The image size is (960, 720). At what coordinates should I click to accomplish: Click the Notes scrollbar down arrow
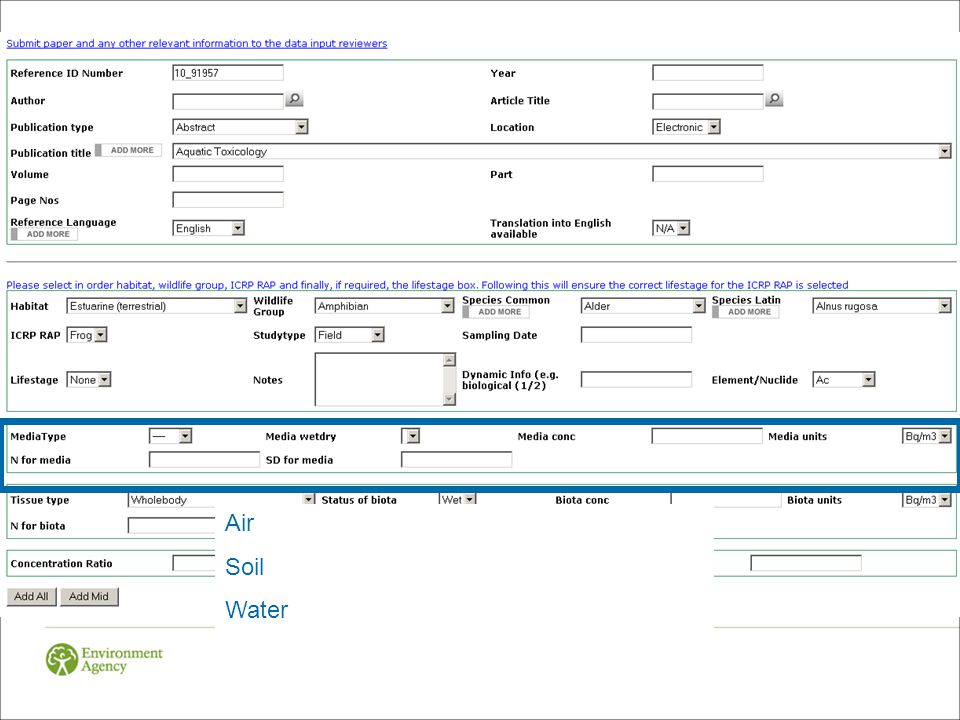[x=449, y=399]
